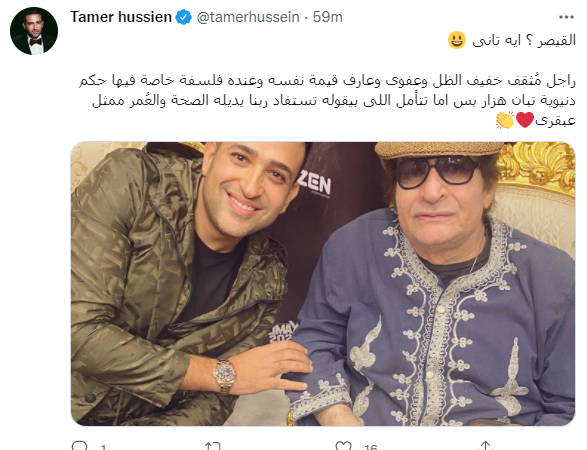Click the share upload-arrow icon
The width and height of the screenshot is (587, 450).
pos(486,446)
